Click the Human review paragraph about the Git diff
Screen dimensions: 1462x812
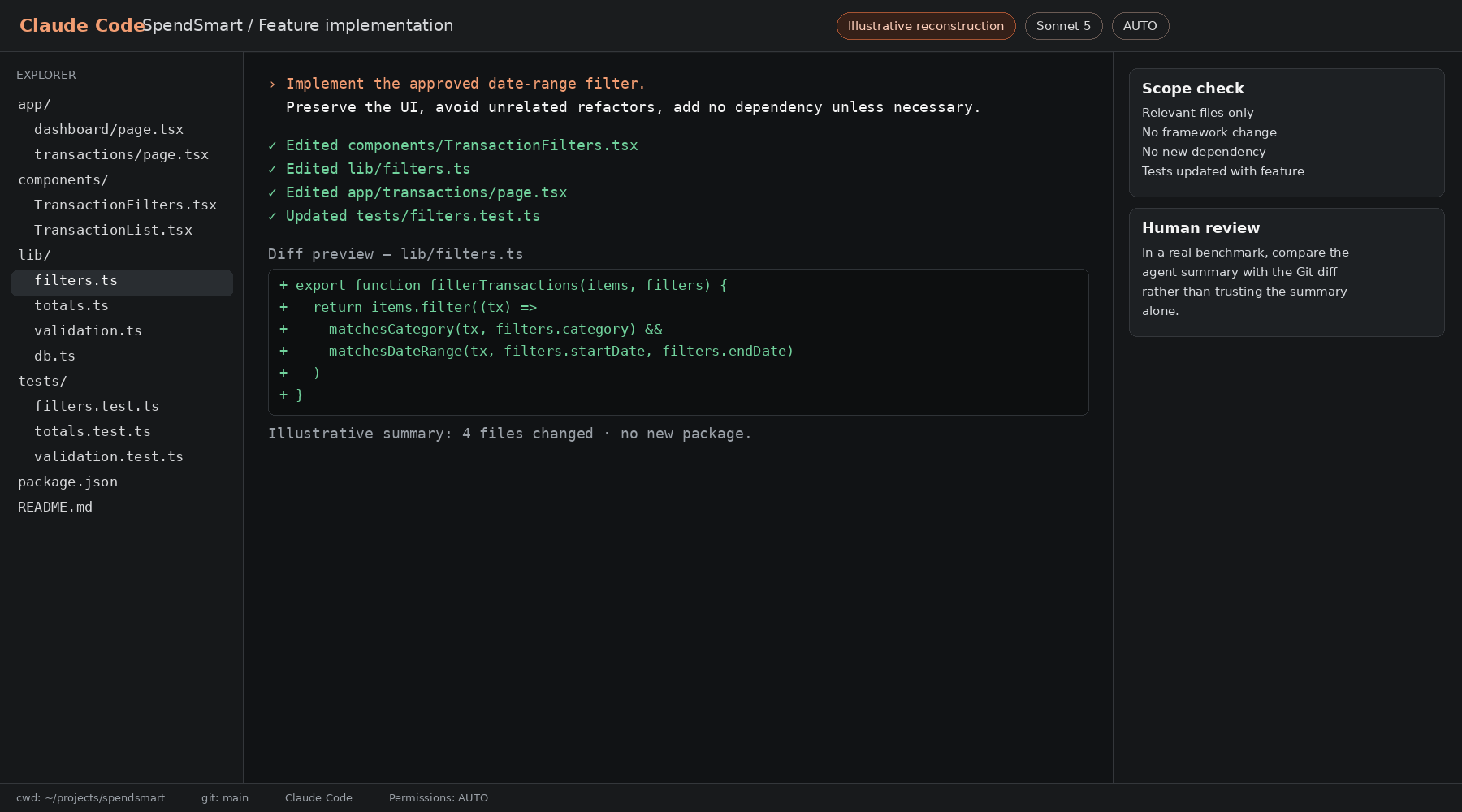point(1246,282)
